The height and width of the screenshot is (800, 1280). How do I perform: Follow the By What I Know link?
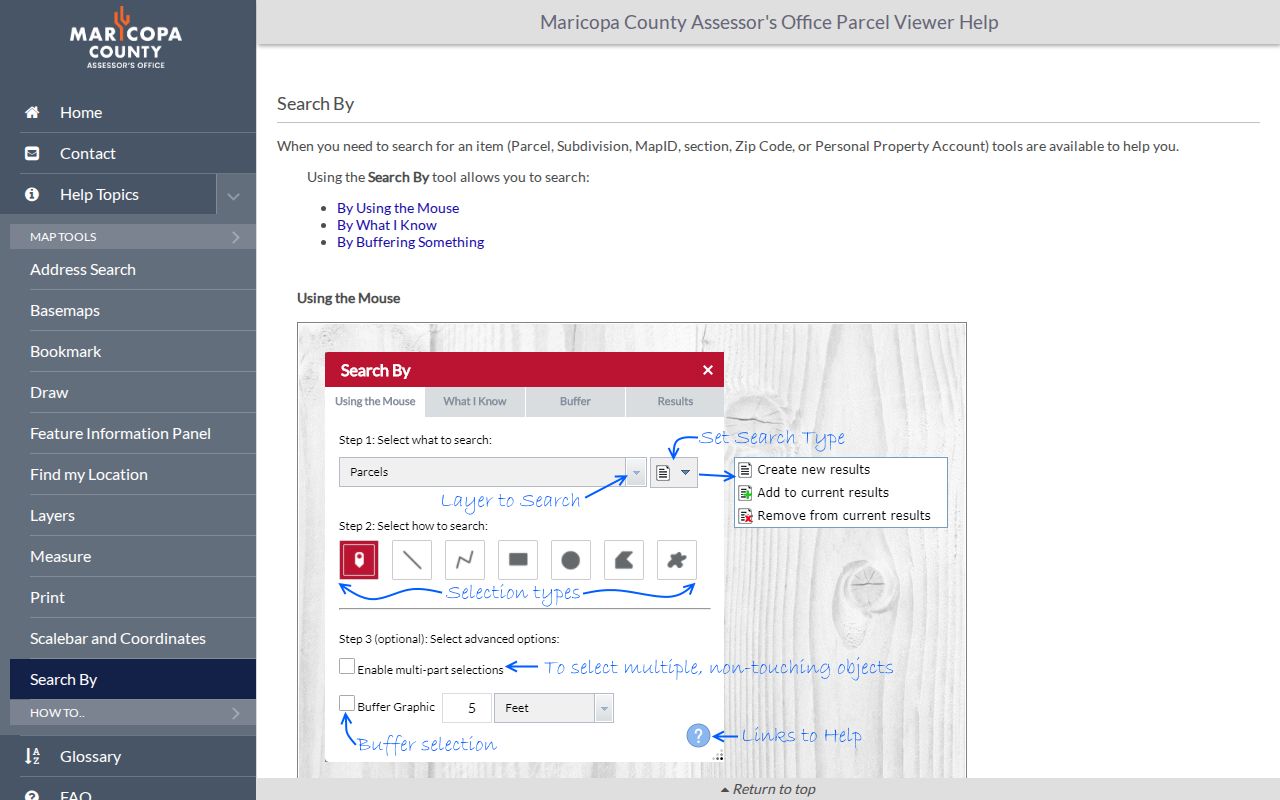(387, 225)
